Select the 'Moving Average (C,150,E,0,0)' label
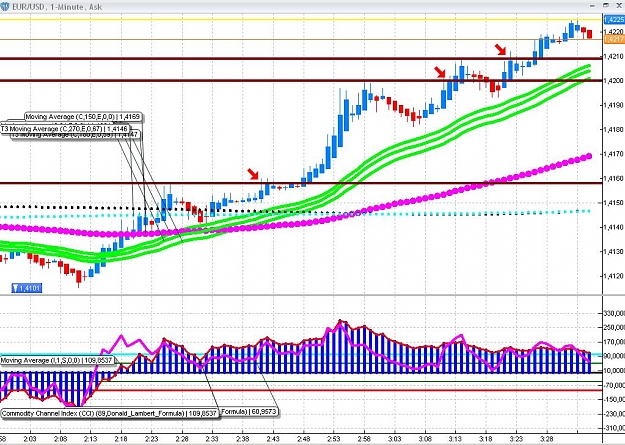The image size is (625, 445). click(83, 117)
